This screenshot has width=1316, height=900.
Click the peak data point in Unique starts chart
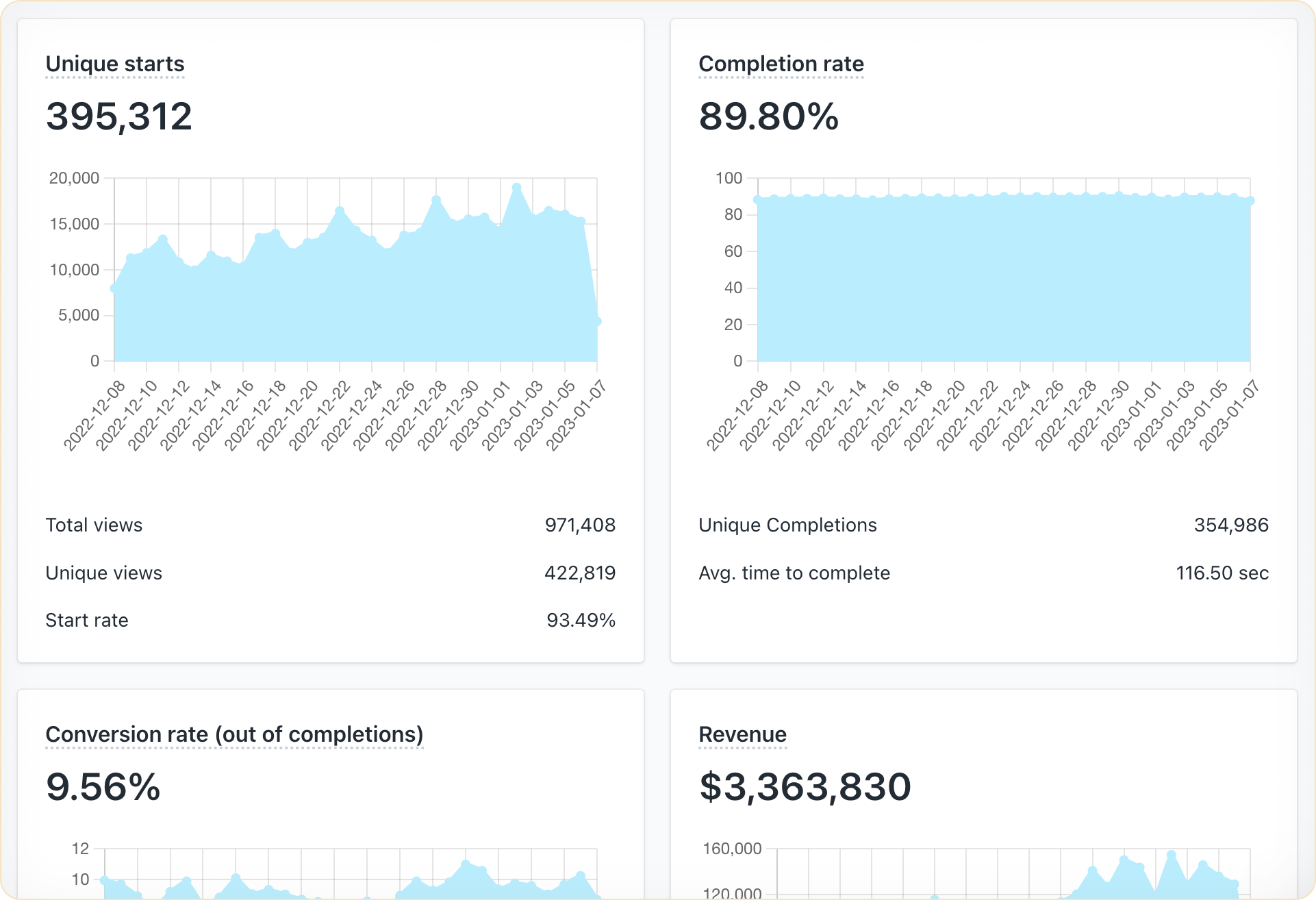pos(517,187)
